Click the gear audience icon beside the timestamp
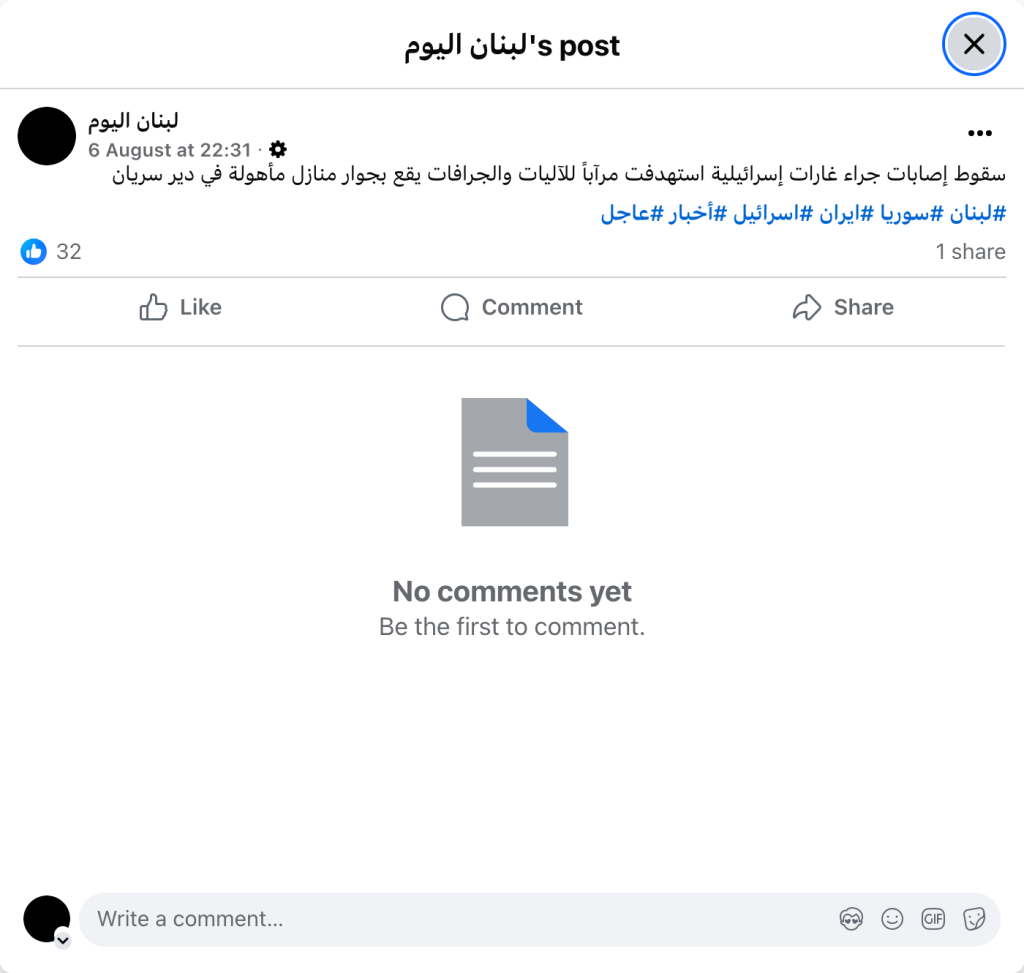Screen dimensions: 1024x973 (278, 150)
